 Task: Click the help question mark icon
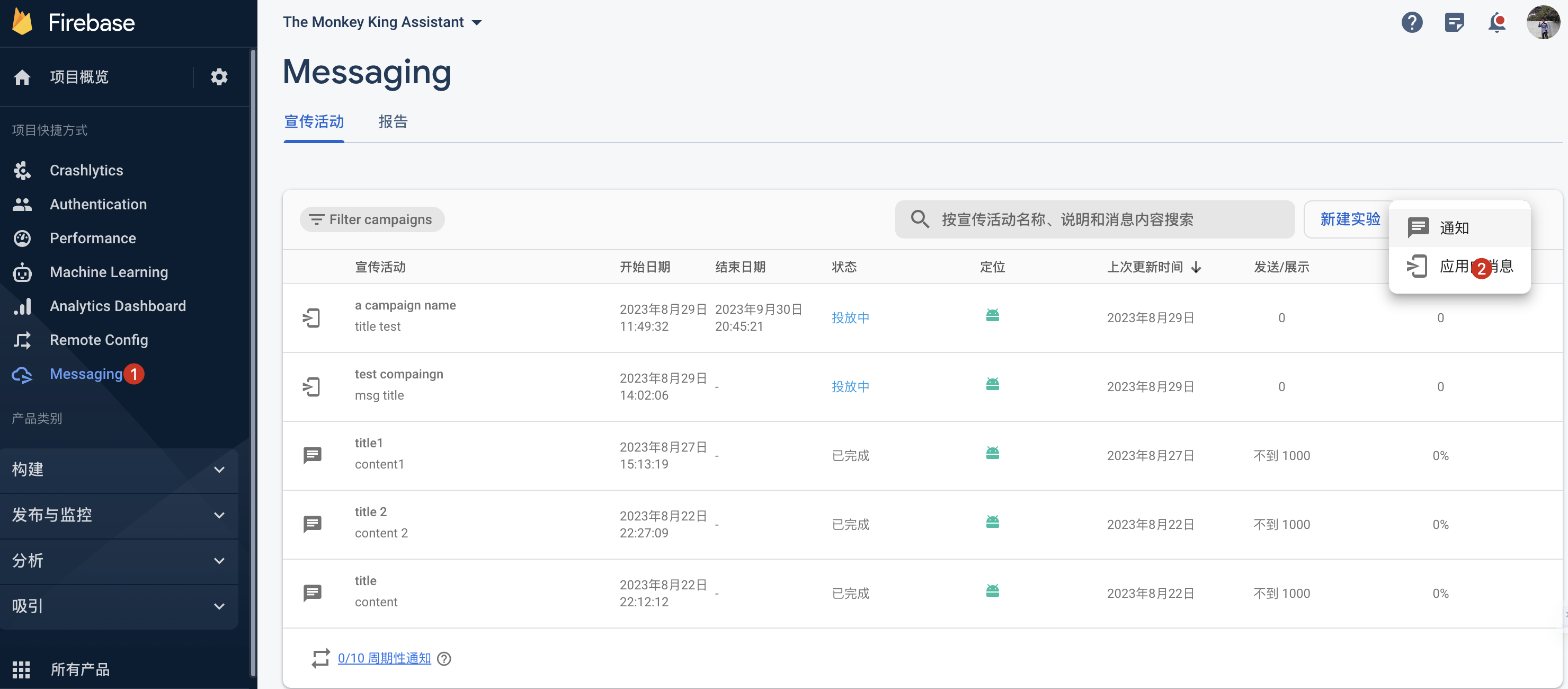1412,23
